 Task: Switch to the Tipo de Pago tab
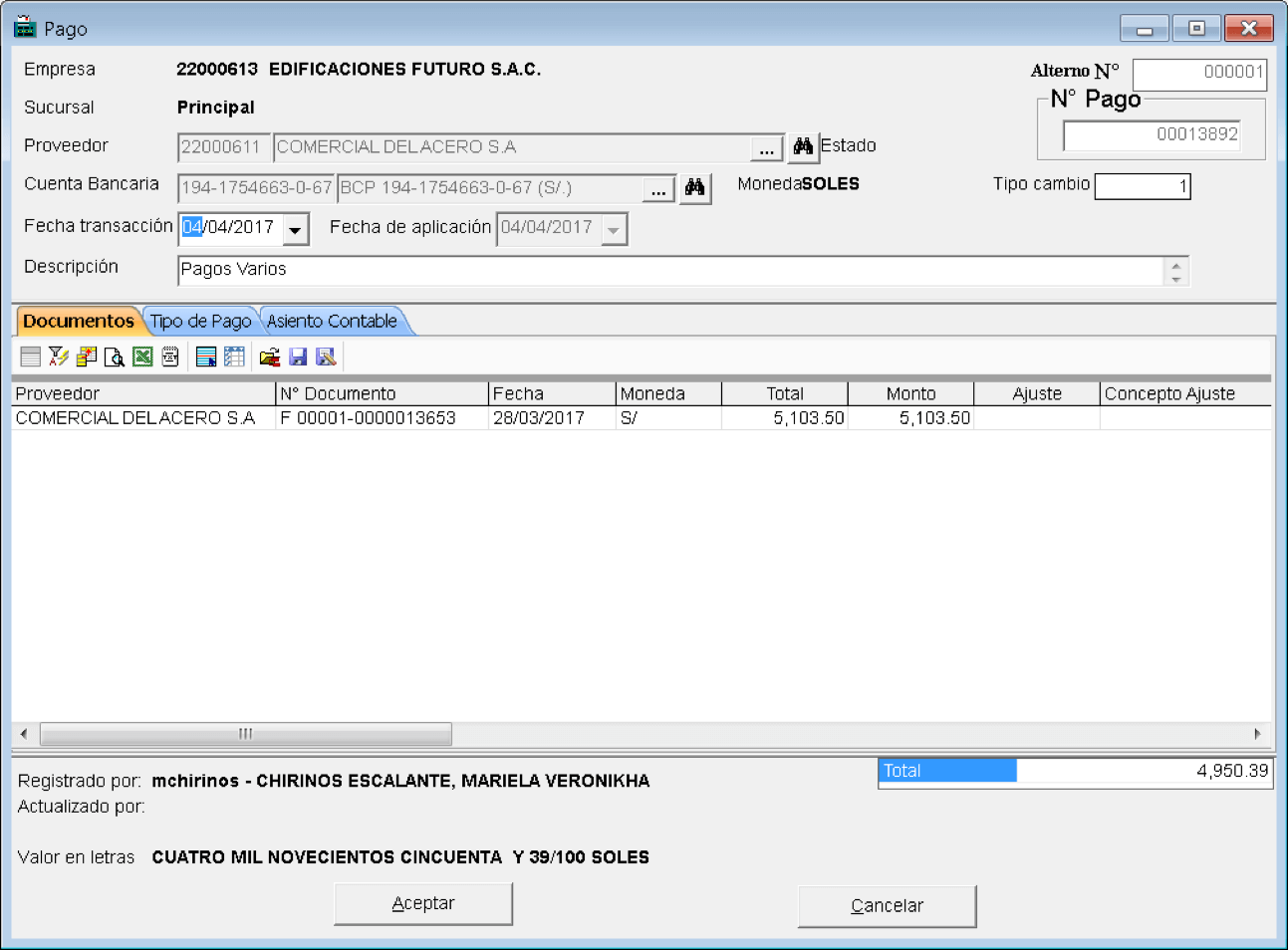pyautogui.click(x=201, y=321)
